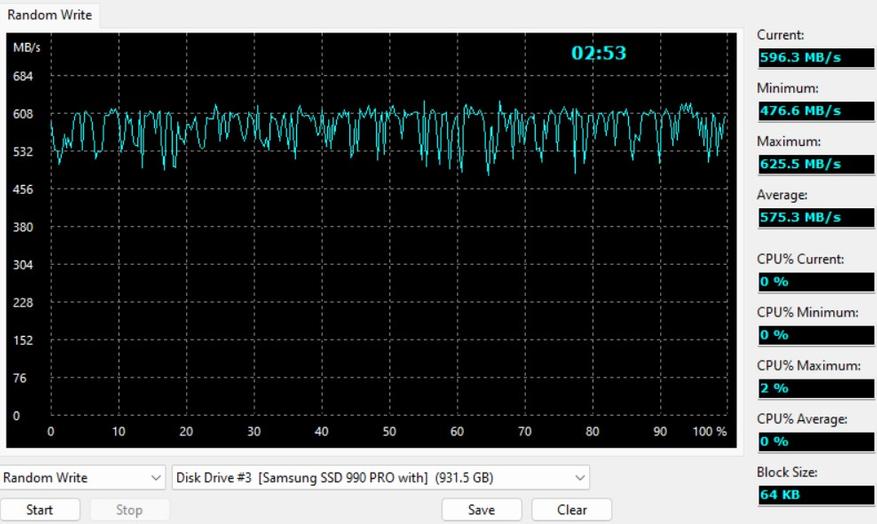Click the 60 x-axis label

[x=457, y=432]
